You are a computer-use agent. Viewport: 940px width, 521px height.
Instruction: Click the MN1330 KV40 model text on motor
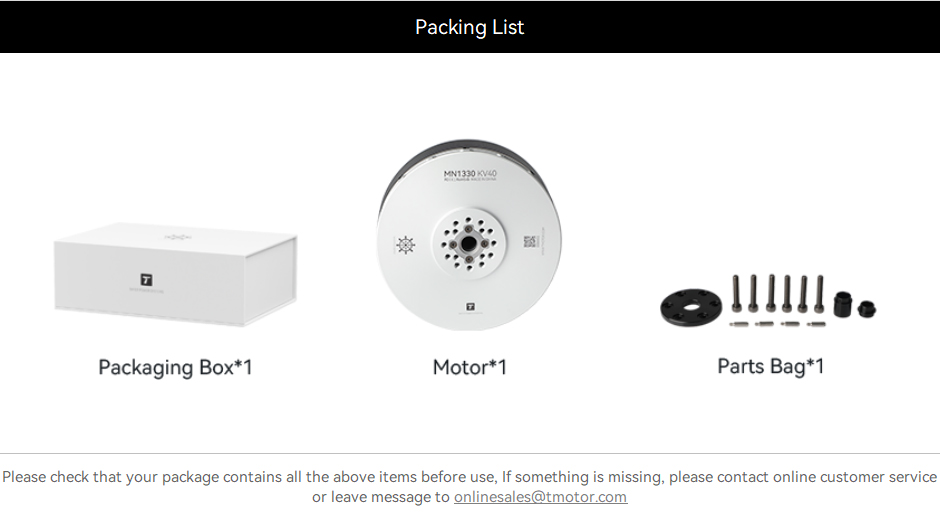coord(470,174)
